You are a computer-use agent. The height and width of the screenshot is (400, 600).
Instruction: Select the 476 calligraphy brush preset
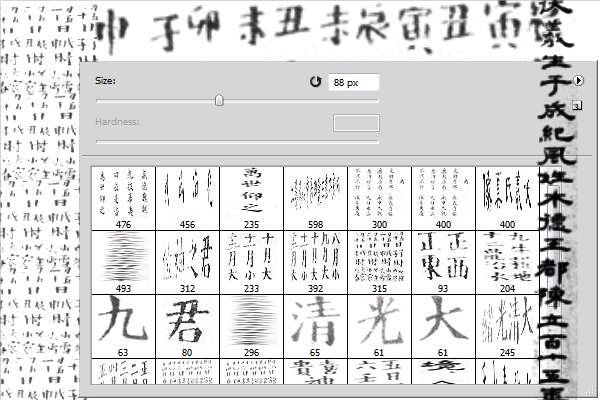coord(123,198)
